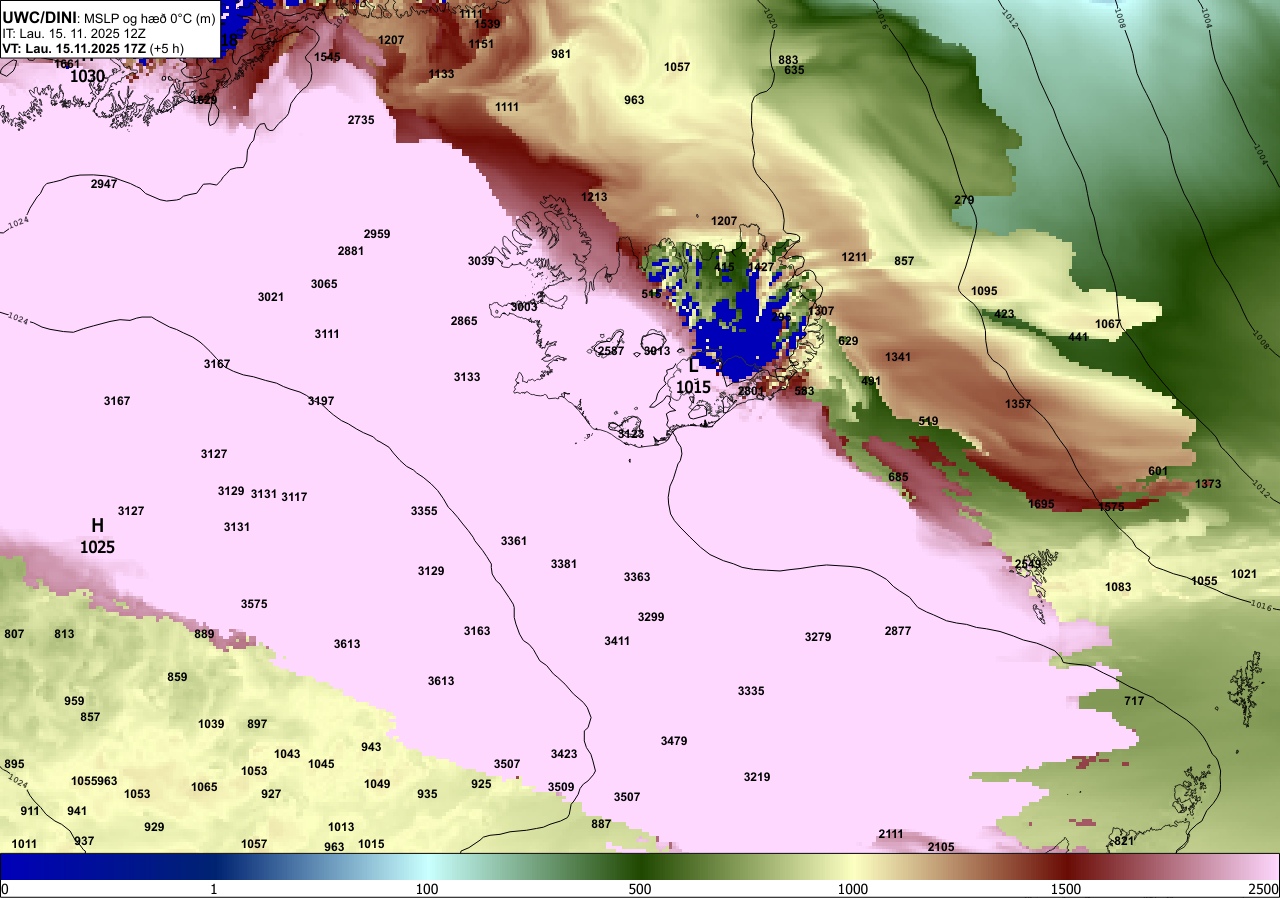Click the 3021 height value
1280x898 pixels.
271,297
